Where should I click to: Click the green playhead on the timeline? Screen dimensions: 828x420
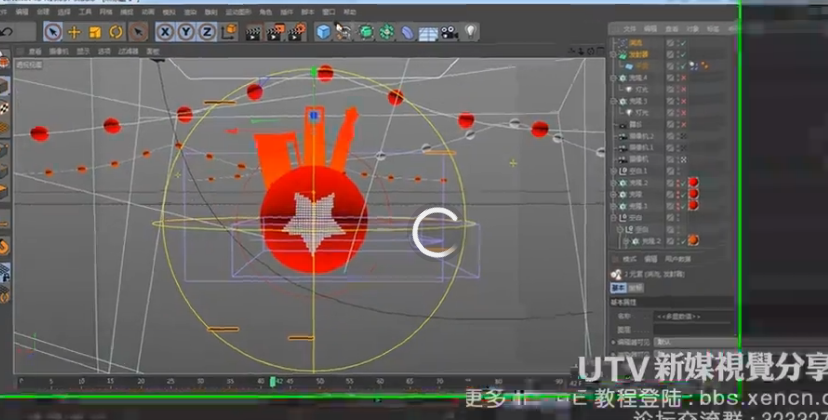click(x=273, y=381)
